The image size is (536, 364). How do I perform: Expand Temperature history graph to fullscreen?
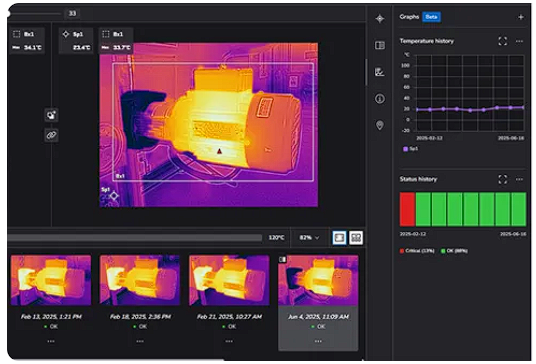(502, 41)
